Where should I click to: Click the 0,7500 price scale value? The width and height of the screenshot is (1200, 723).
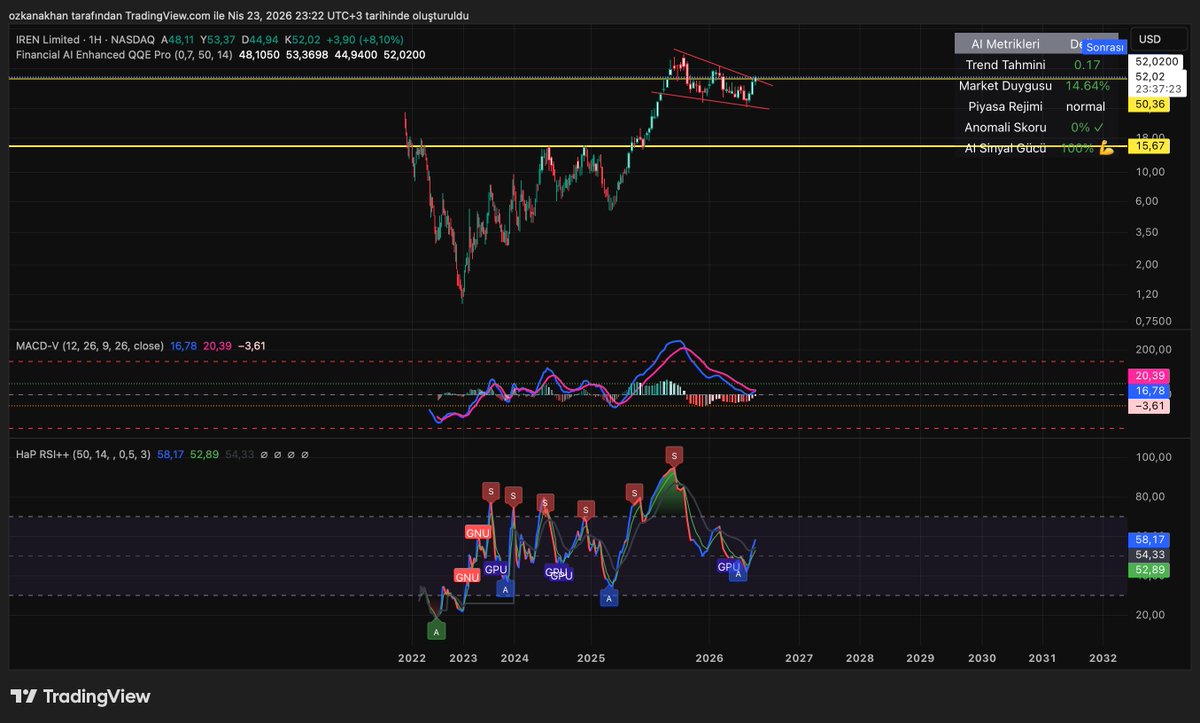1154,321
